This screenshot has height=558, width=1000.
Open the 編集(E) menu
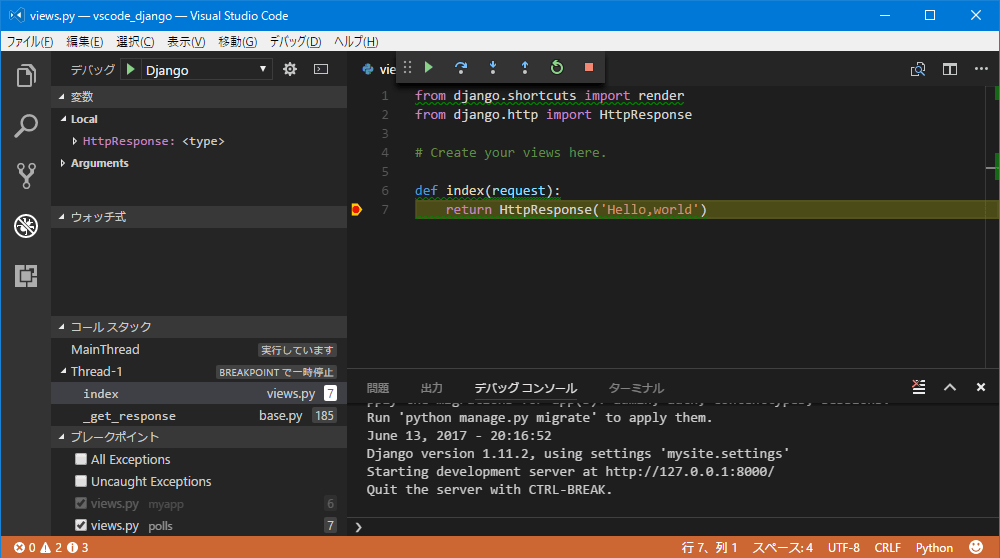tap(85, 41)
